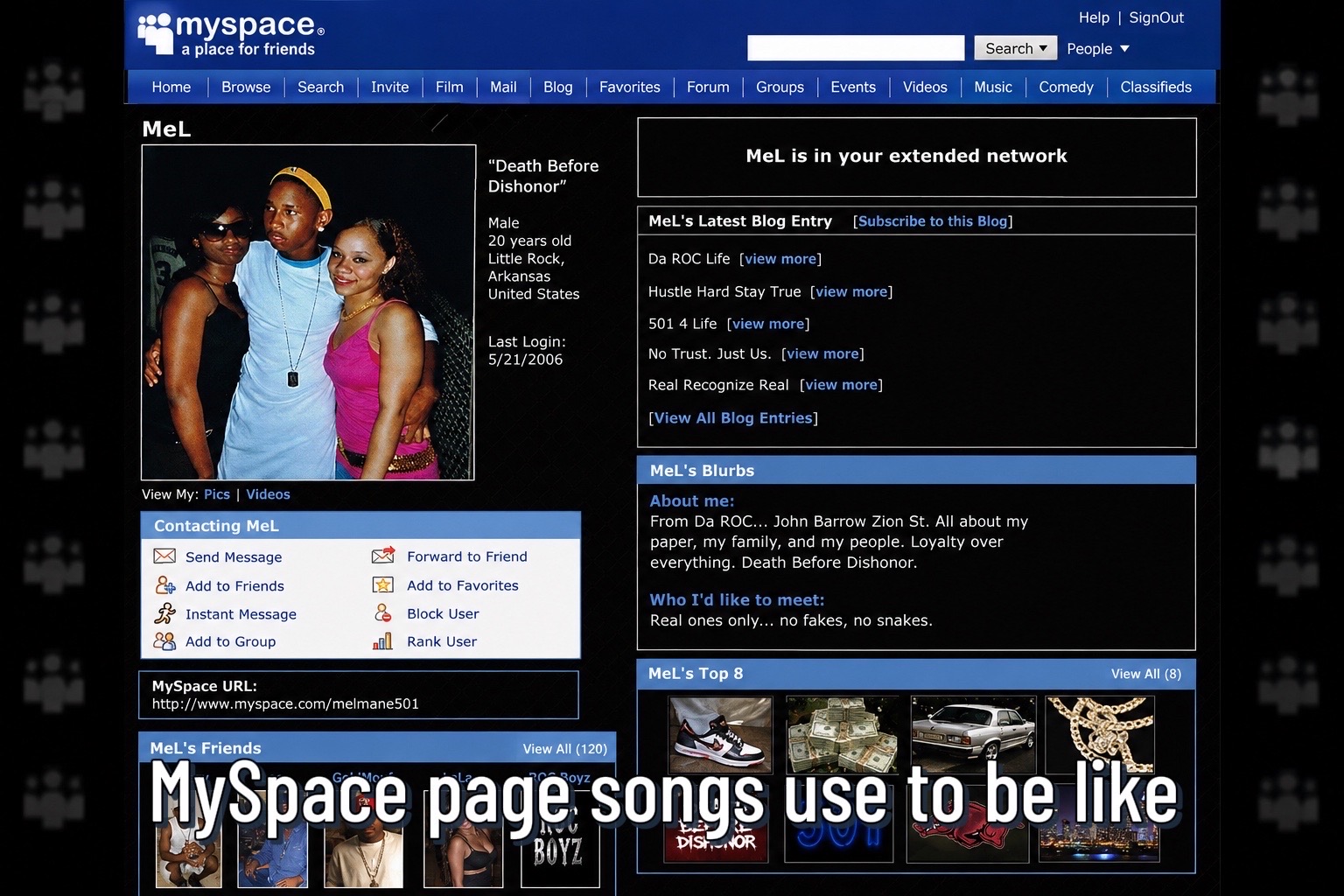
Task: Open Forum in the navigation bar
Action: click(x=708, y=87)
